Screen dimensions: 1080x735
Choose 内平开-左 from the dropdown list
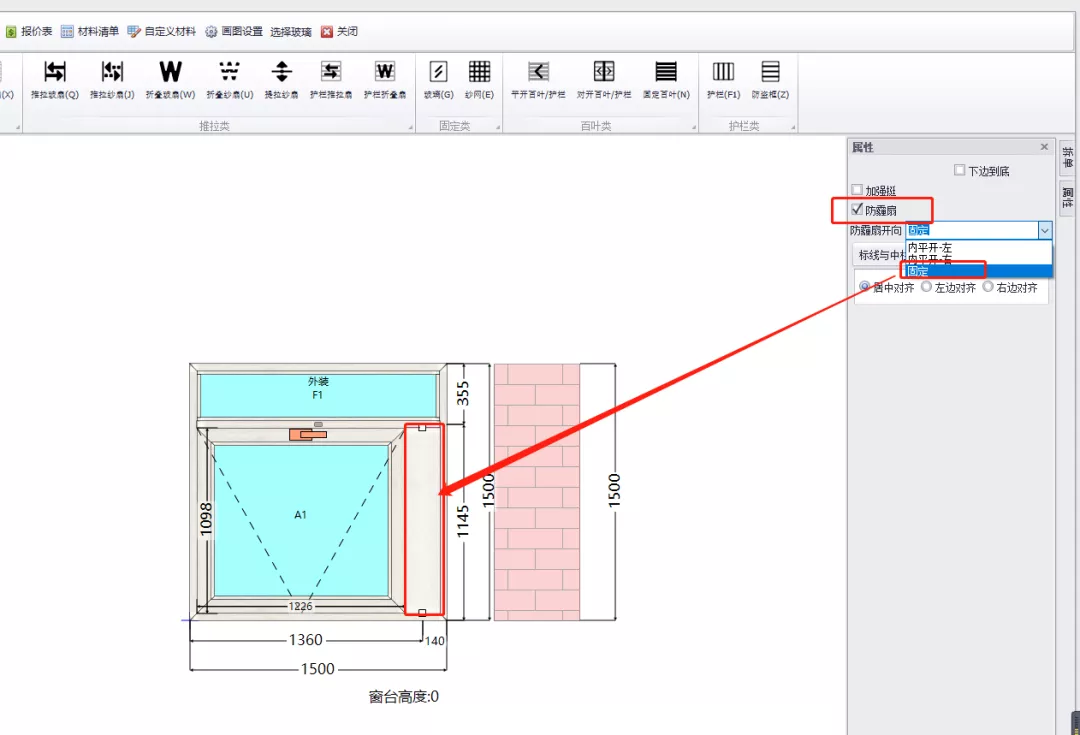click(x=930, y=247)
